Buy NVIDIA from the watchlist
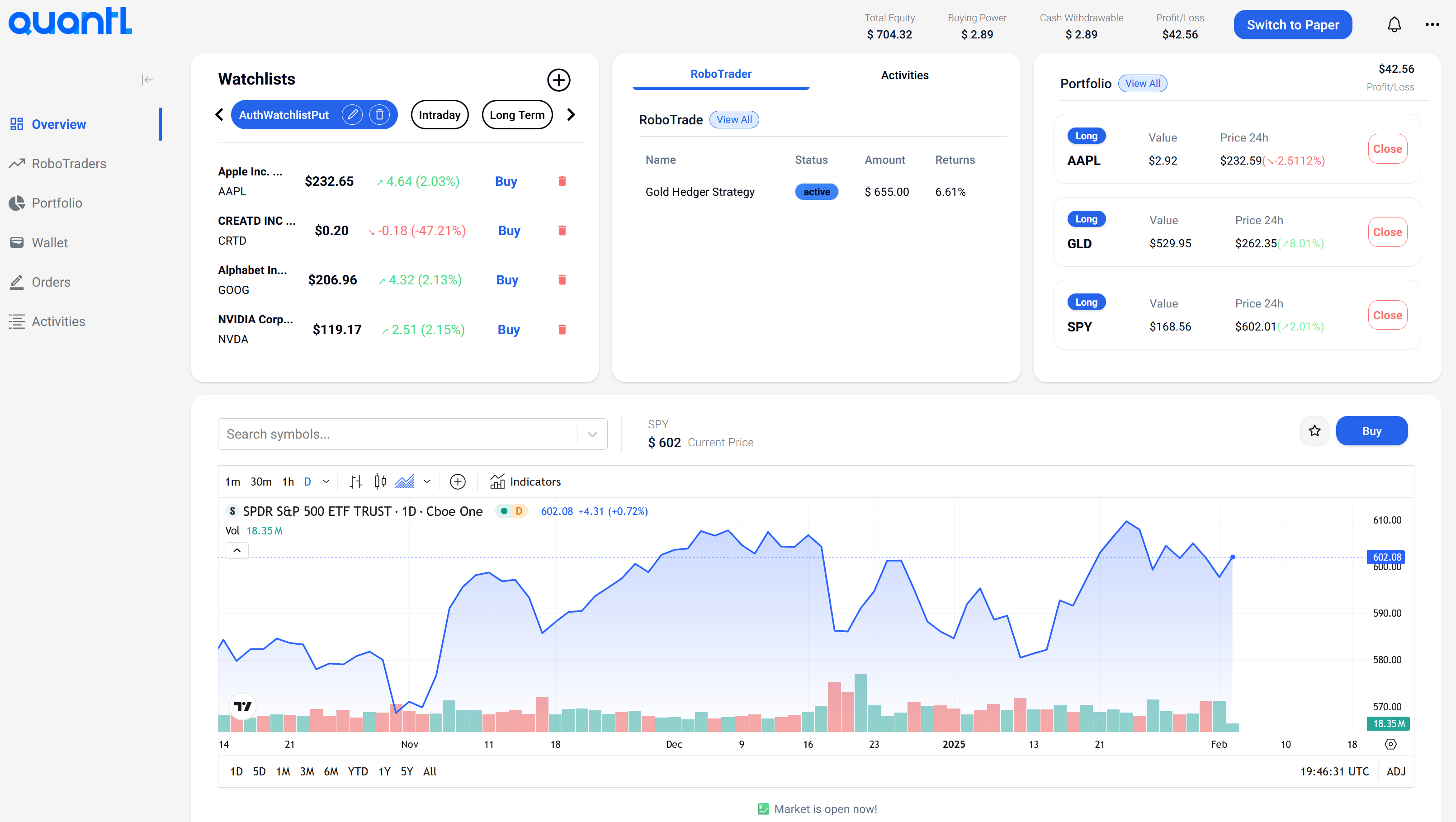 (508, 329)
